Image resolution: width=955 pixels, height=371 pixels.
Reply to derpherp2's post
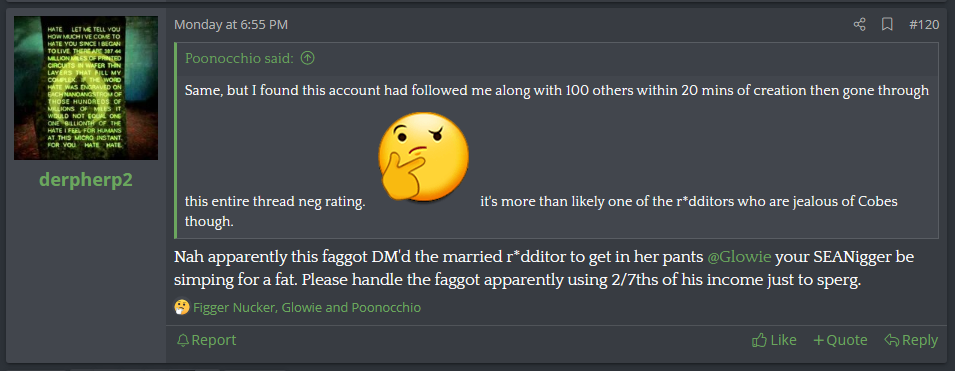click(x=920, y=340)
